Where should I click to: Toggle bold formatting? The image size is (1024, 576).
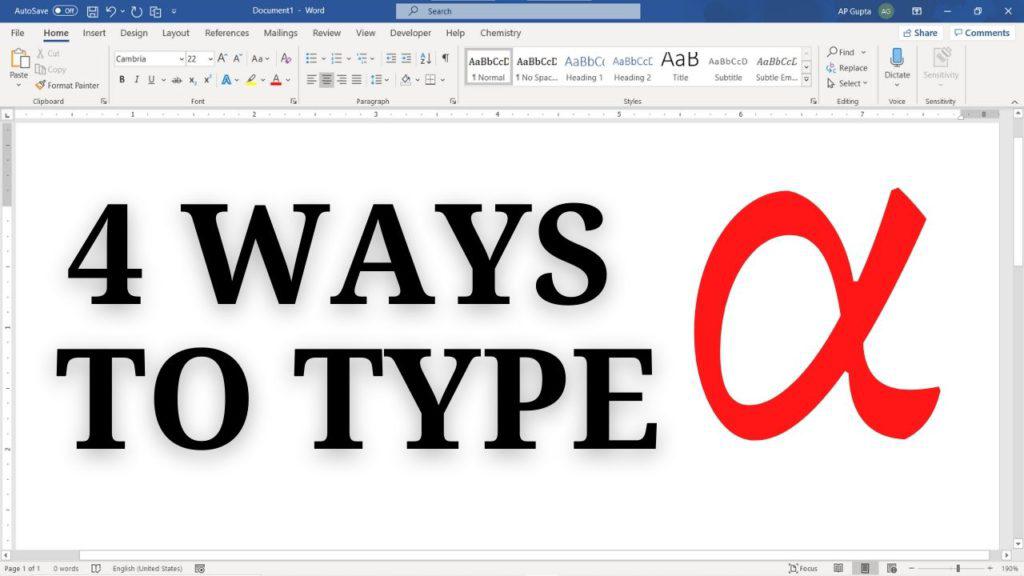coord(122,79)
